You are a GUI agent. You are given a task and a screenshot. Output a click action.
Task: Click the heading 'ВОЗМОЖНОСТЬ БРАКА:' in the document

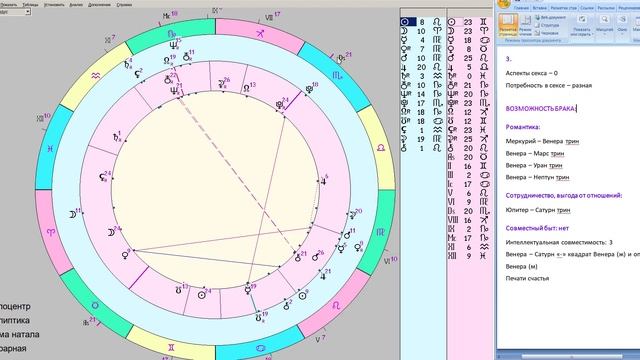tap(540, 109)
